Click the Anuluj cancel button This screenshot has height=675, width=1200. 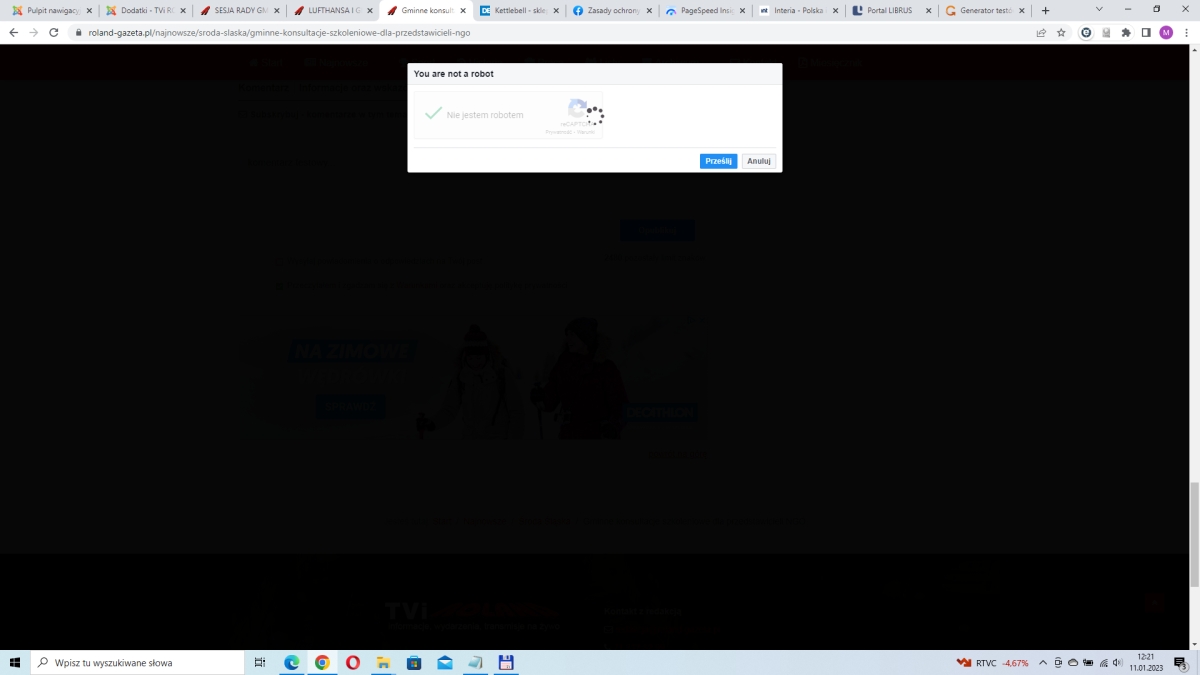pos(759,161)
